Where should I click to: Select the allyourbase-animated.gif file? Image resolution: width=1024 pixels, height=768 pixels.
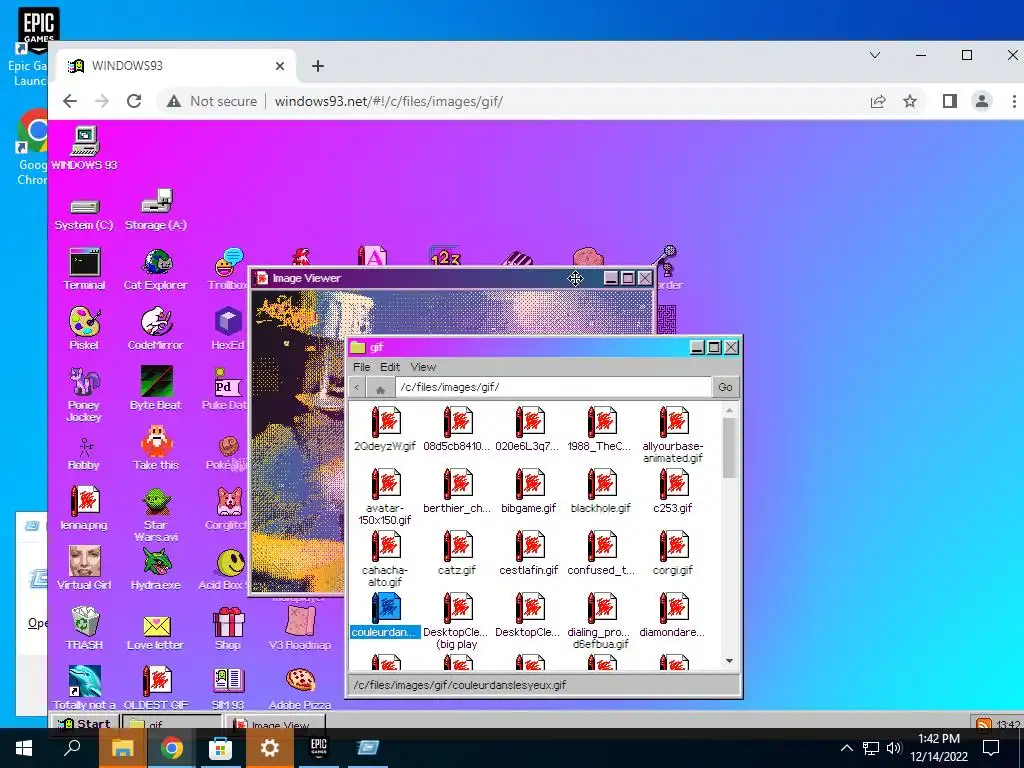pos(673,422)
